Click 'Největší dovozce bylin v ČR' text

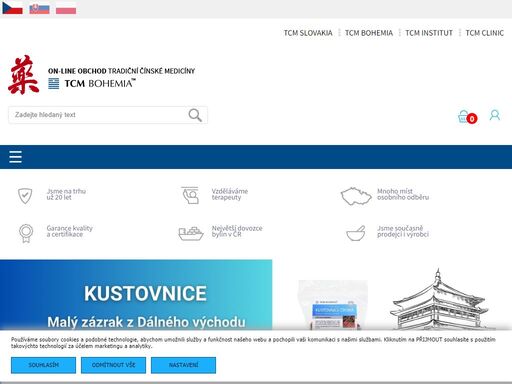[237, 231]
